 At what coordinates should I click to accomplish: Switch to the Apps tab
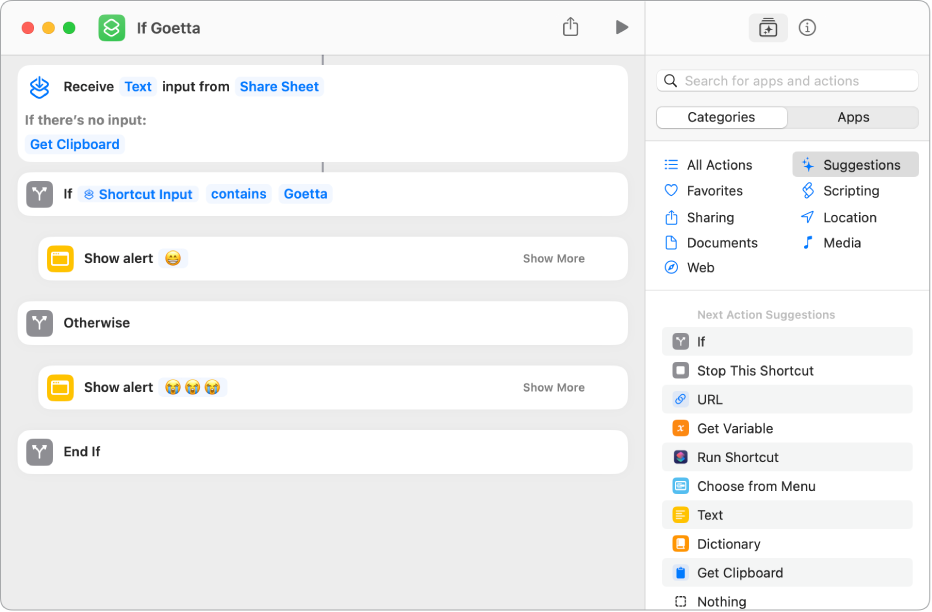coord(852,117)
